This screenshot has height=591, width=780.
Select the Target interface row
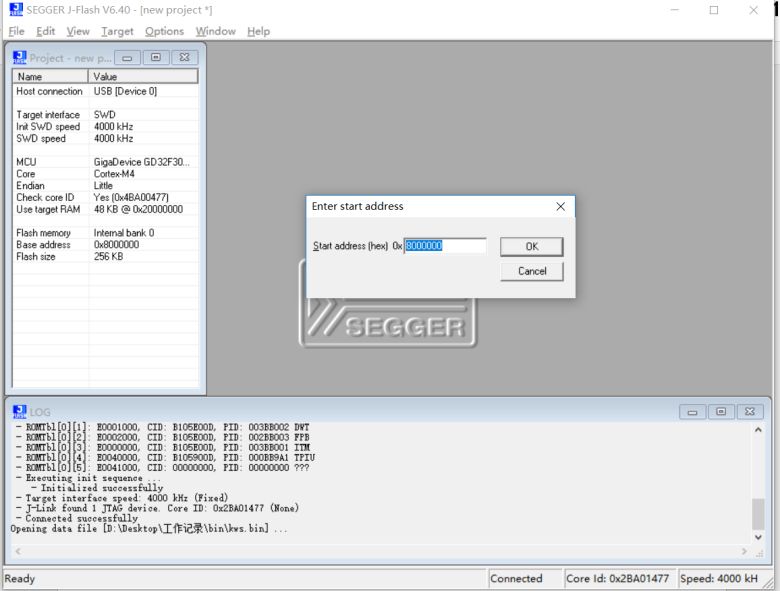coord(105,115)
